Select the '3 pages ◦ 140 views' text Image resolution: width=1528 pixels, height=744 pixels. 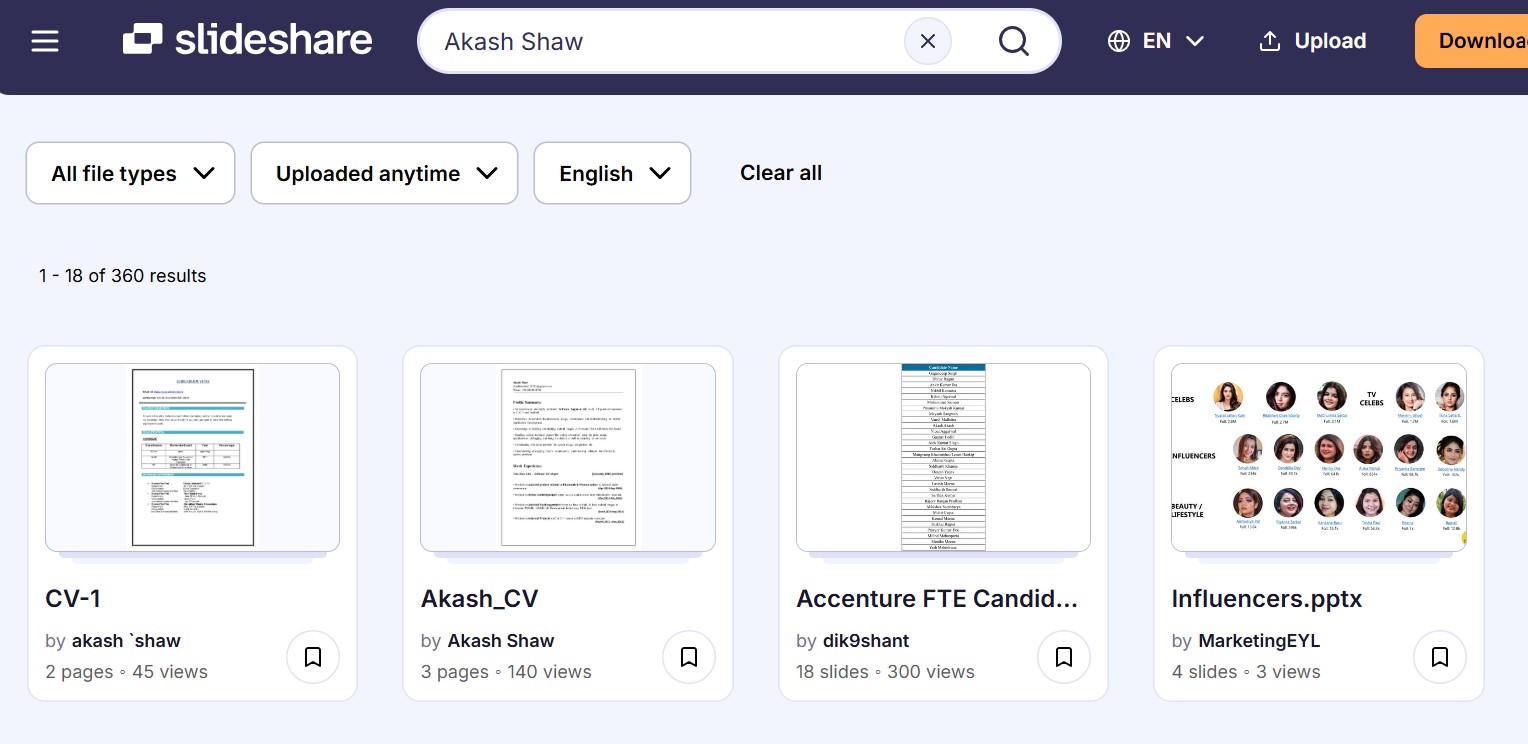pyautogui.click(x=506, y=672)
